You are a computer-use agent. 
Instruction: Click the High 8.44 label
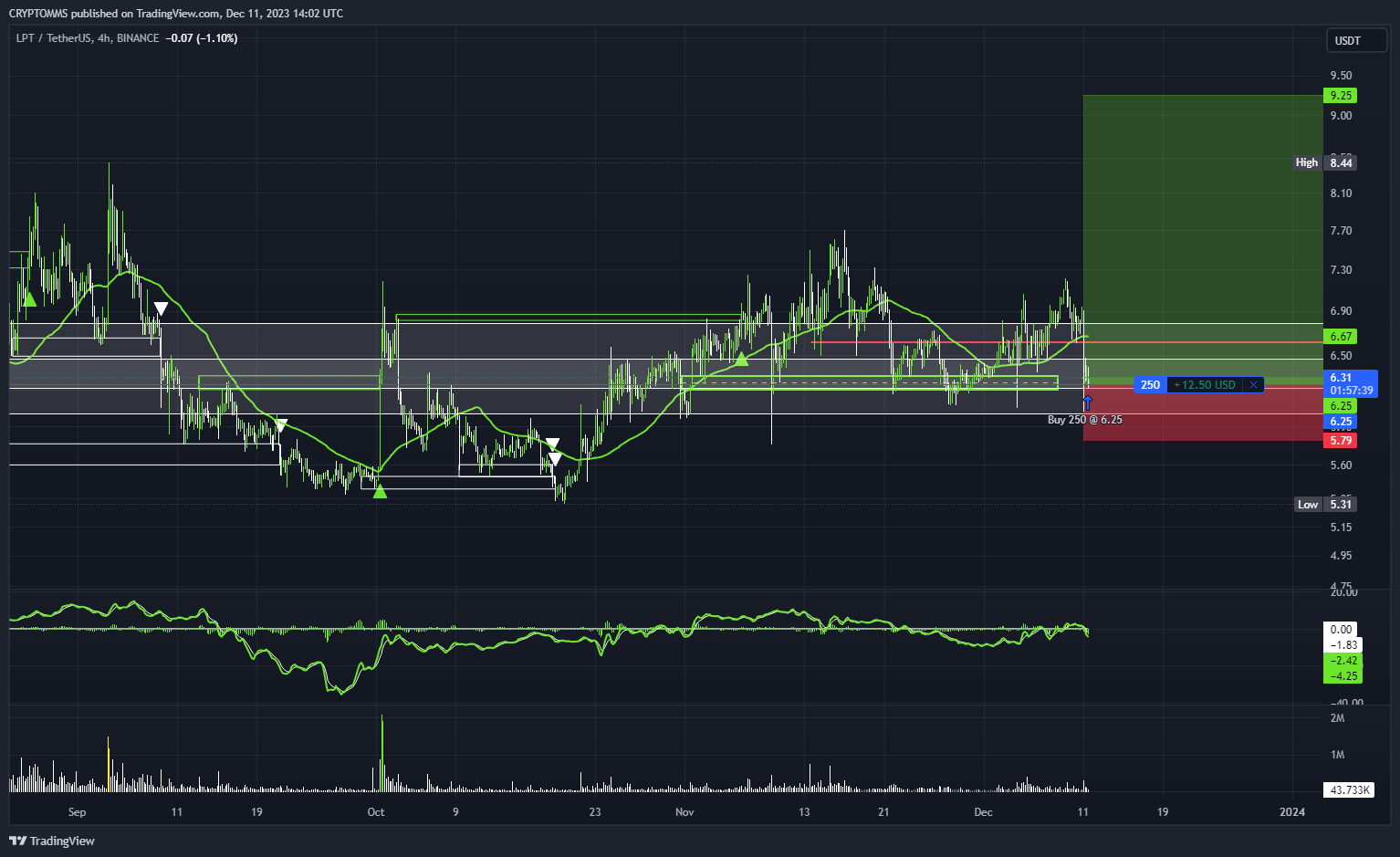pyautogui.click(x=1324, y=162)
